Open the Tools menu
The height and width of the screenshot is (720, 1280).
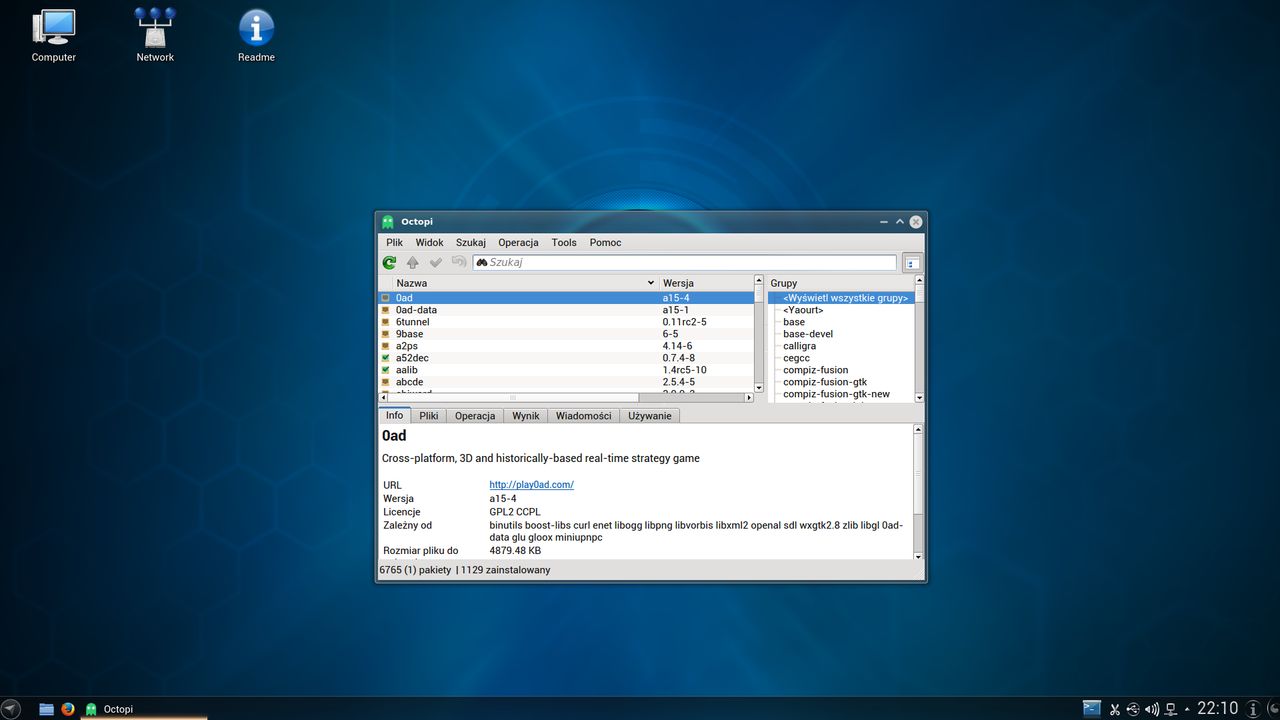click(x=564, y=242)
